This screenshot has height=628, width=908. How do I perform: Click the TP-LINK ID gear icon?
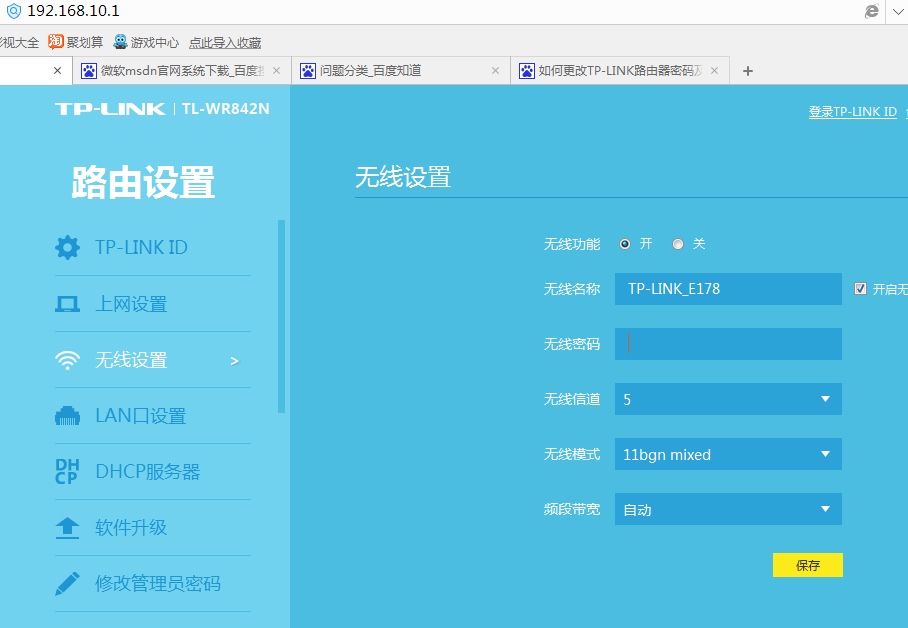tap(67, 247)
